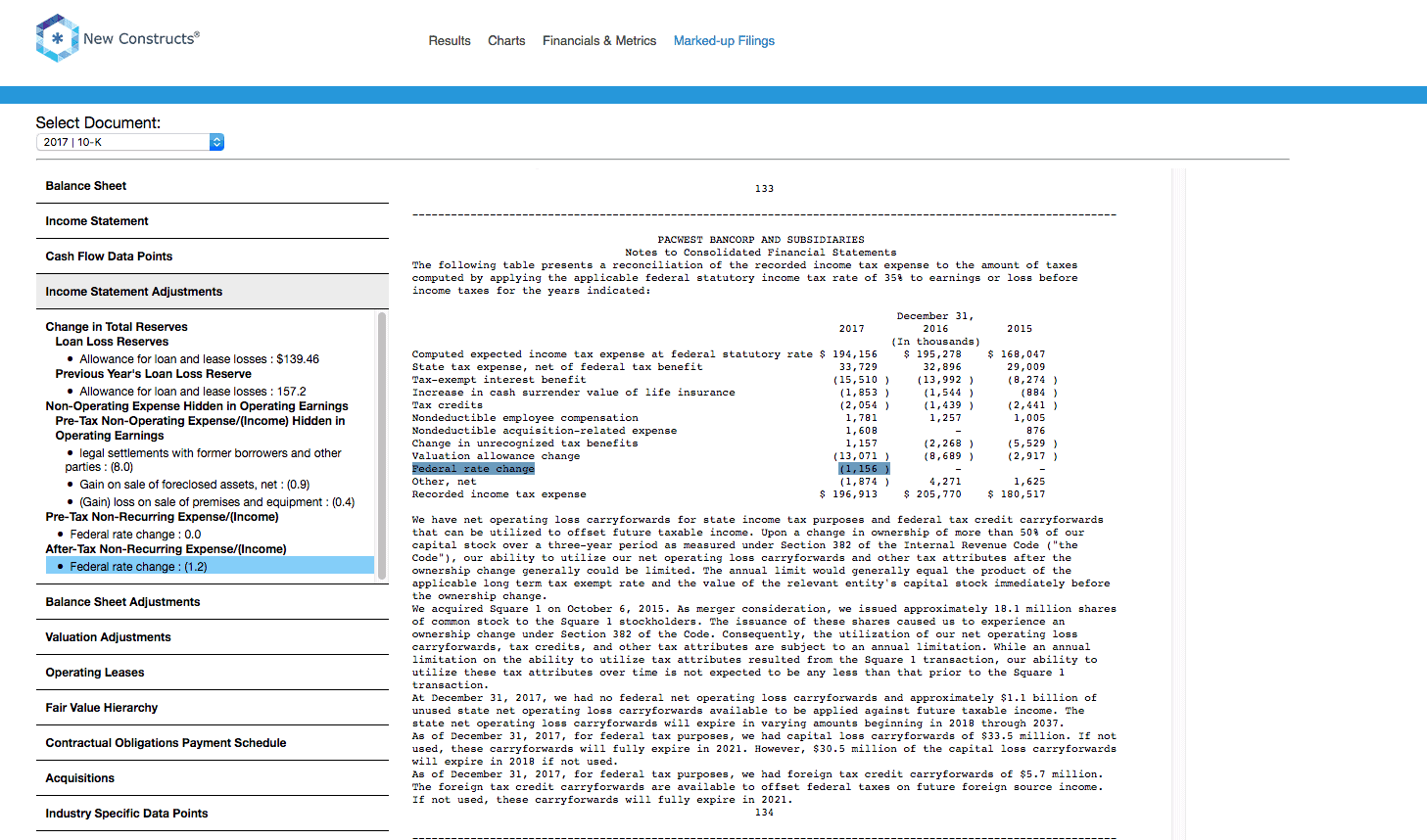Click the Federal rate change : 0.0 item
This screenshot has width=1427, height=840.
135,535
